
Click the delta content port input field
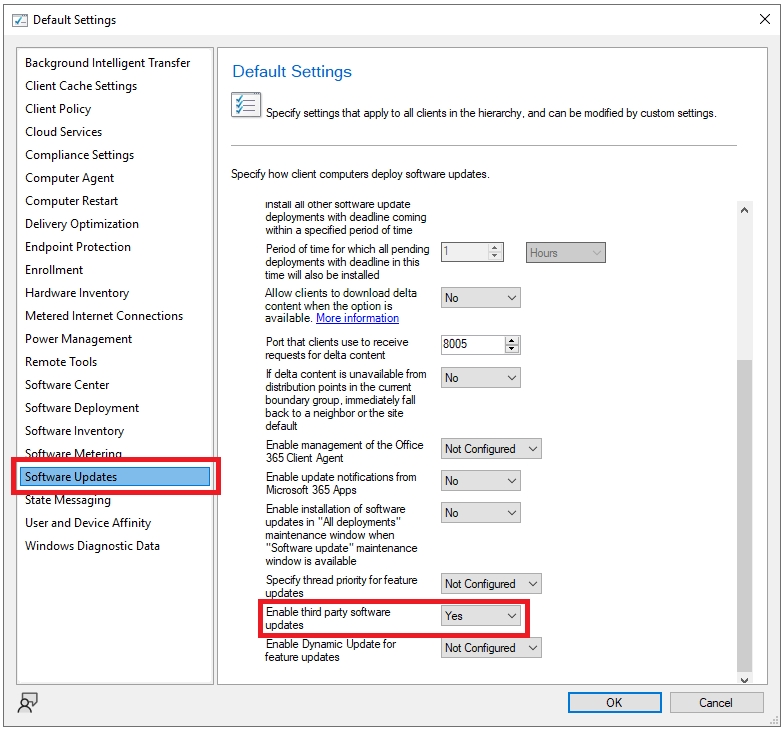(x=472, y=344)
